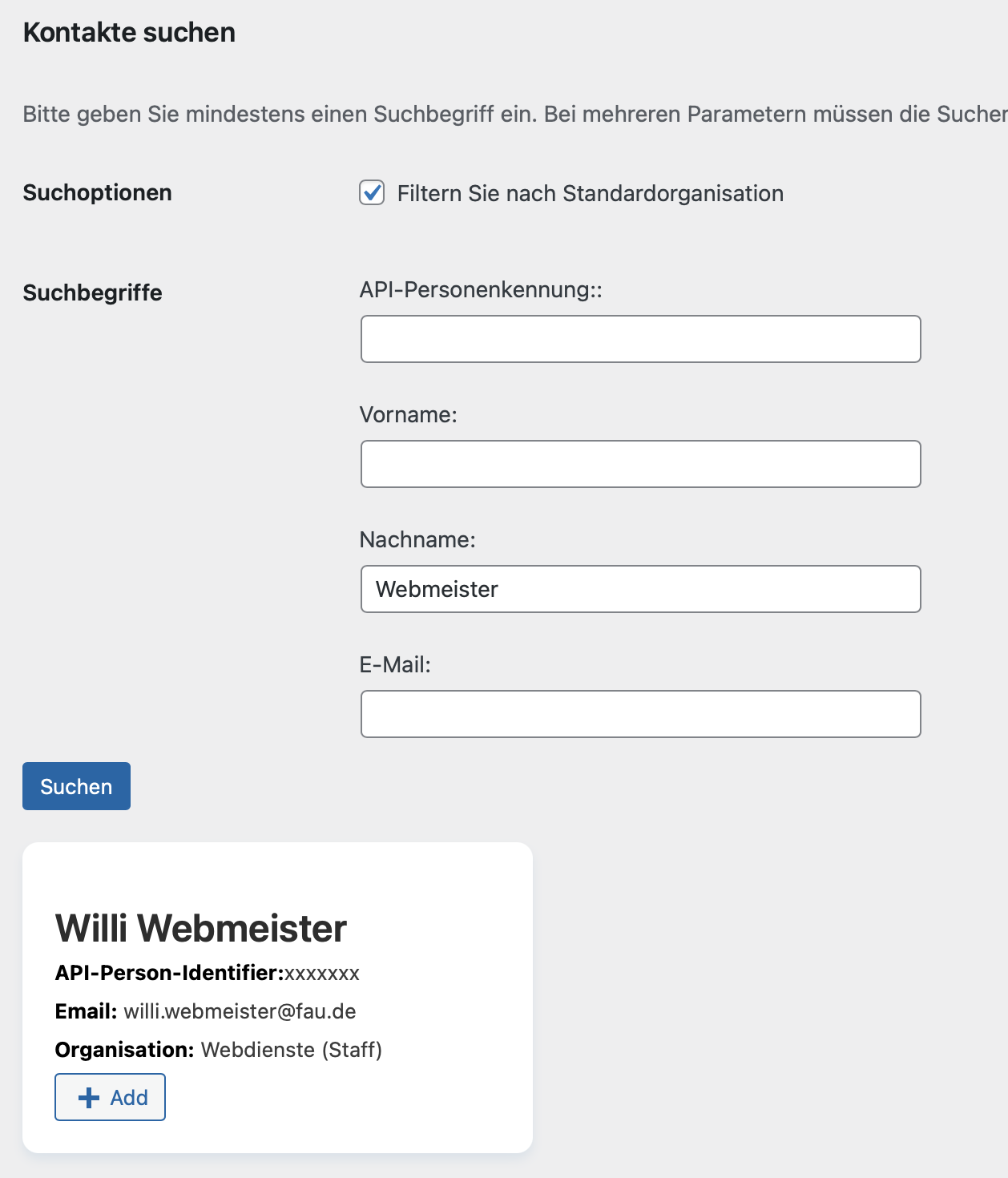Add Willi Webmeister contact via Add button
The width and height of the screenshot is (1008, 1178).
(110, 1097)
